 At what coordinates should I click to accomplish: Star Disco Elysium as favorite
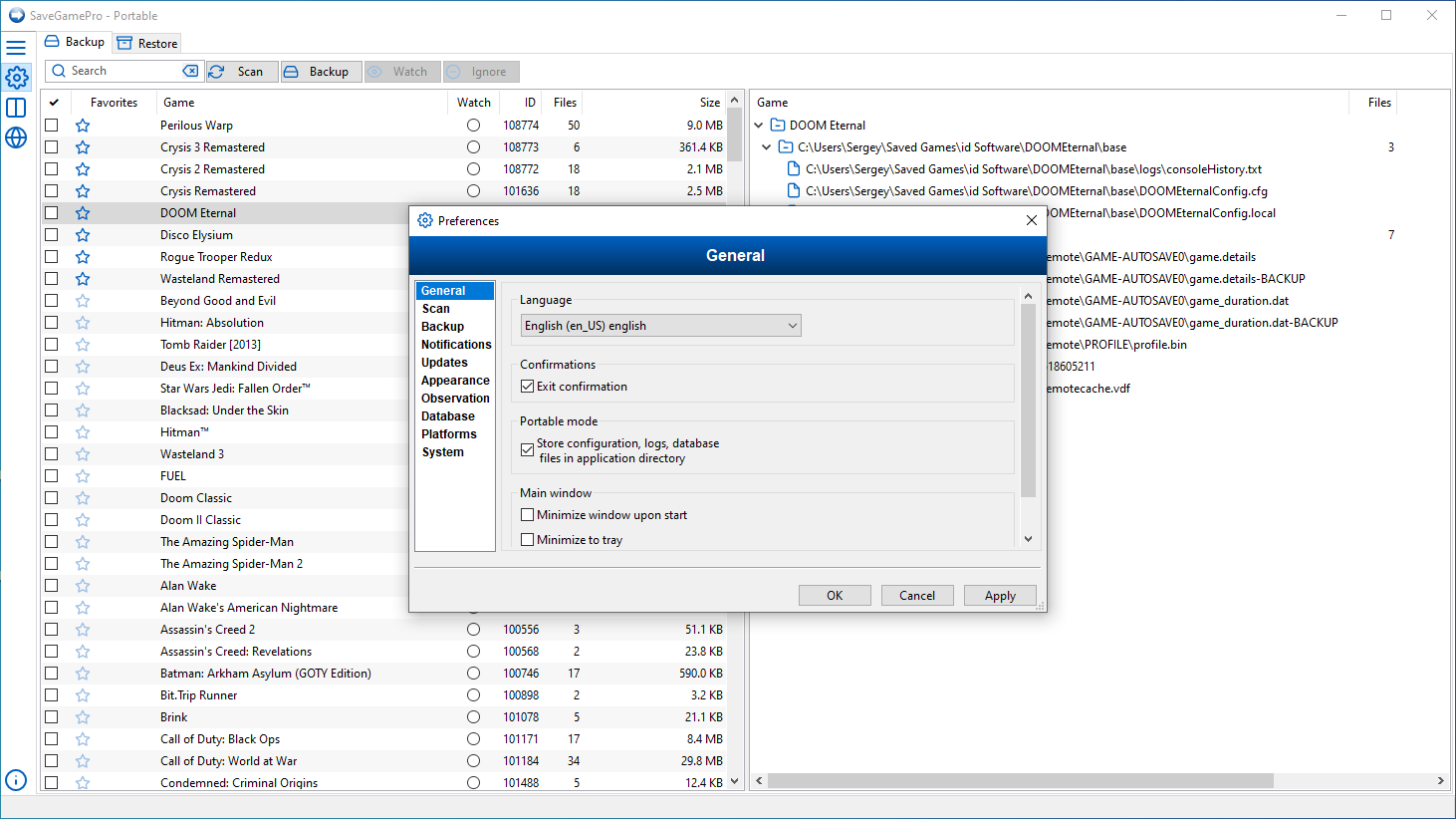[x=83, y=235]
